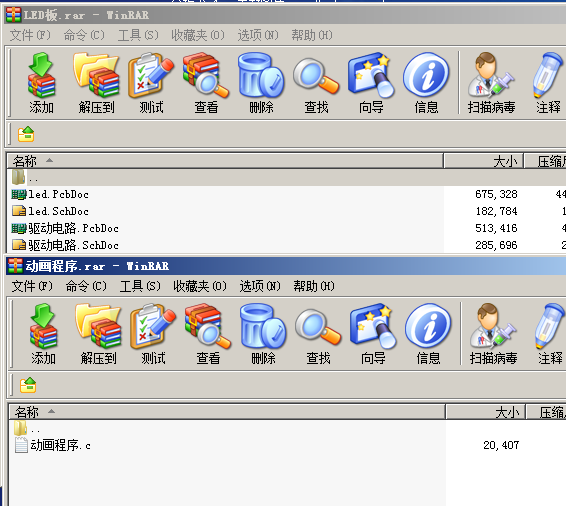The width and height of the screenshot is (566, 506).
Task: Open 收藏夹(O) menu in 动画程序.rar window
Action: tap(200, 286)
